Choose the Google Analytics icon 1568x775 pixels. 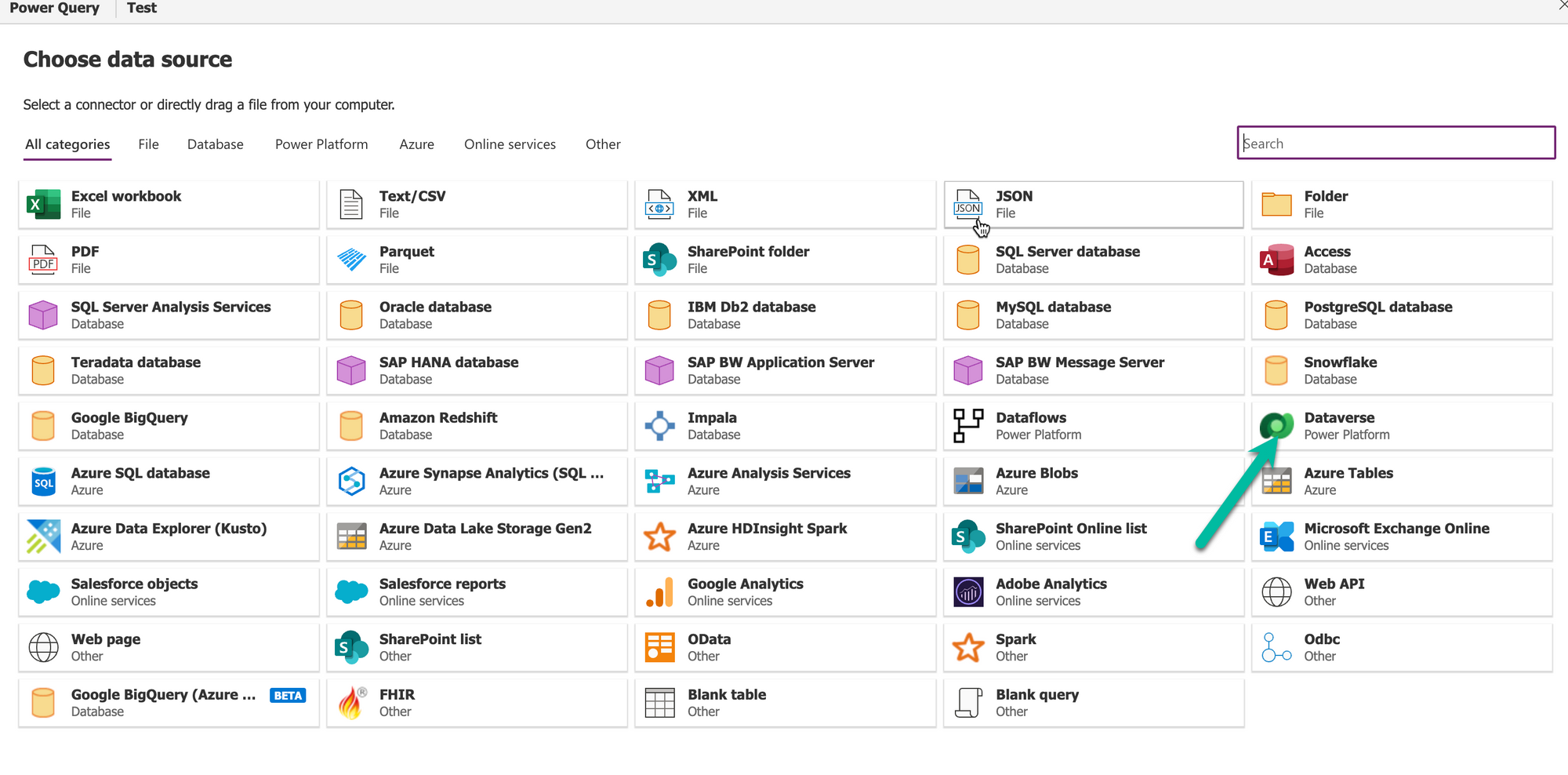point(659,592)
